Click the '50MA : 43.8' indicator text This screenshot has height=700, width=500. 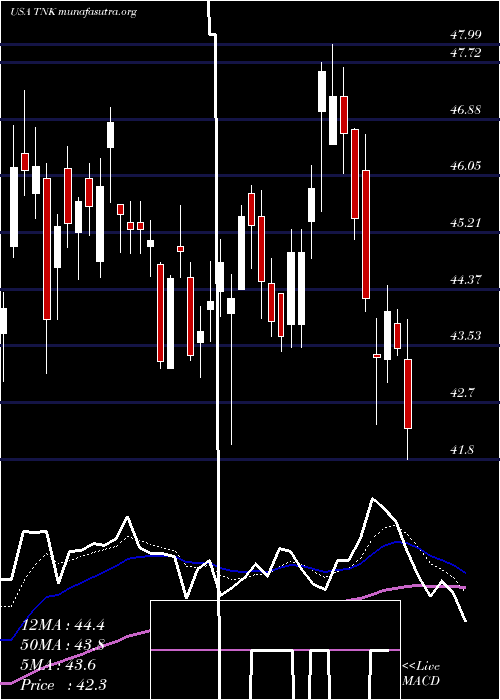[x=62, y=645]
